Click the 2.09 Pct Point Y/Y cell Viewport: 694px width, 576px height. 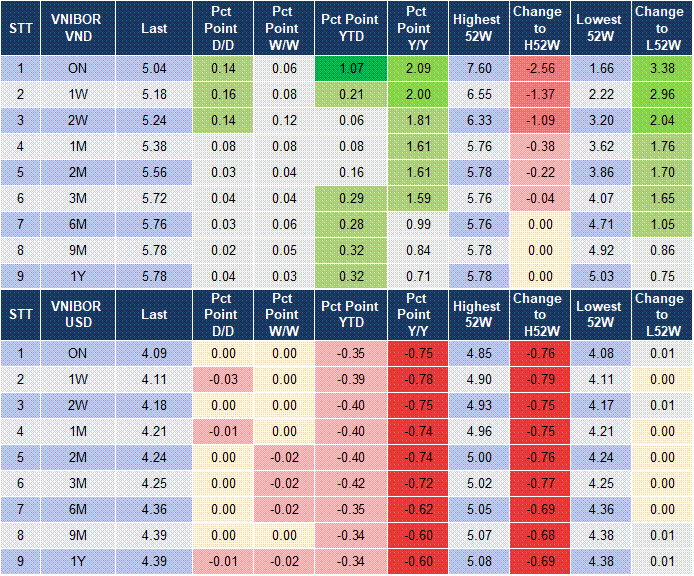[x=414, y=68]
